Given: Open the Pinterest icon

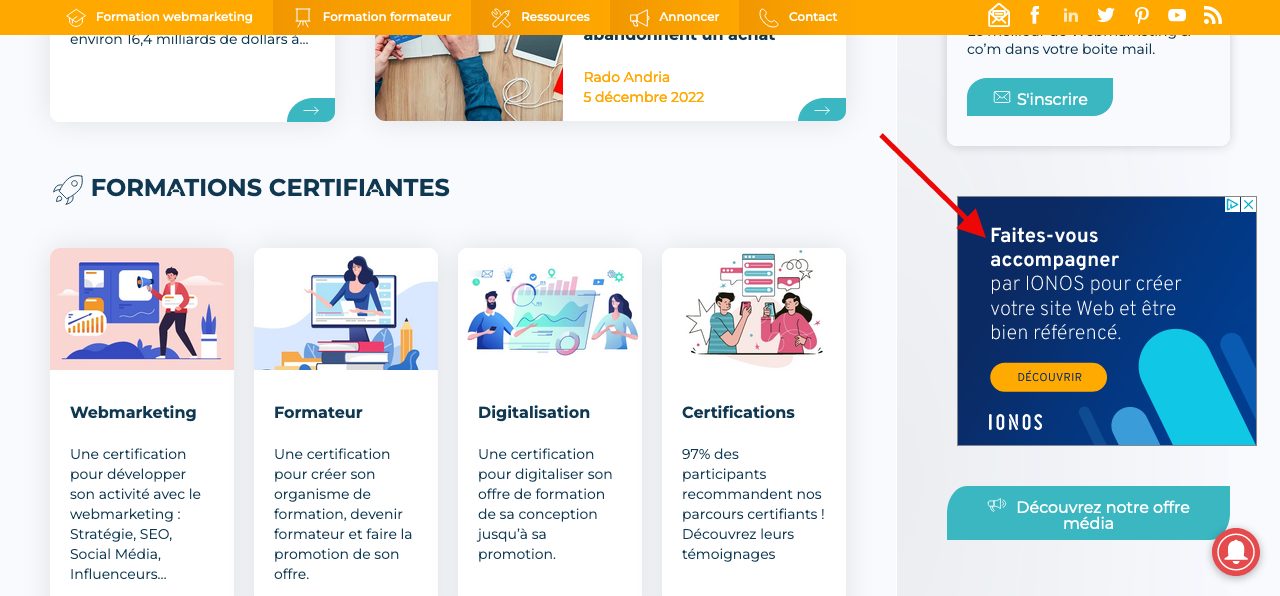Looking at the screenshot, I should pos(1141,15).
